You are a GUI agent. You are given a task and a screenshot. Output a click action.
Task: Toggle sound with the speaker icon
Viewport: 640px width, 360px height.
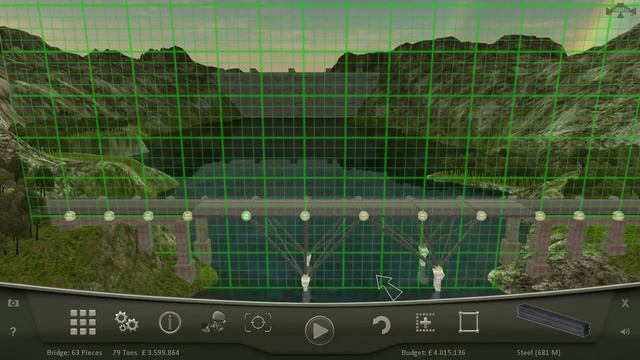pyautogui.click(x=625, y=332)
